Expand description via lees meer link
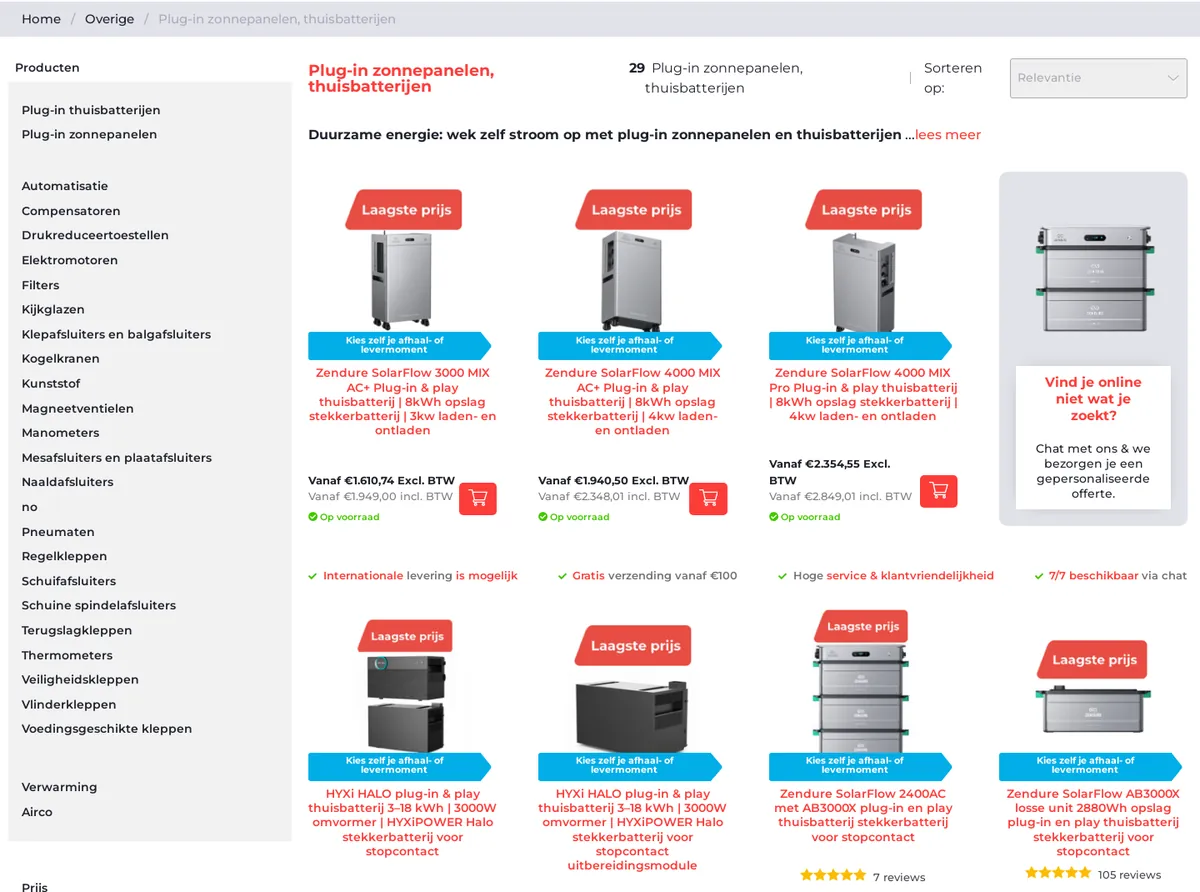The image size is (1200, 892). 948,135
